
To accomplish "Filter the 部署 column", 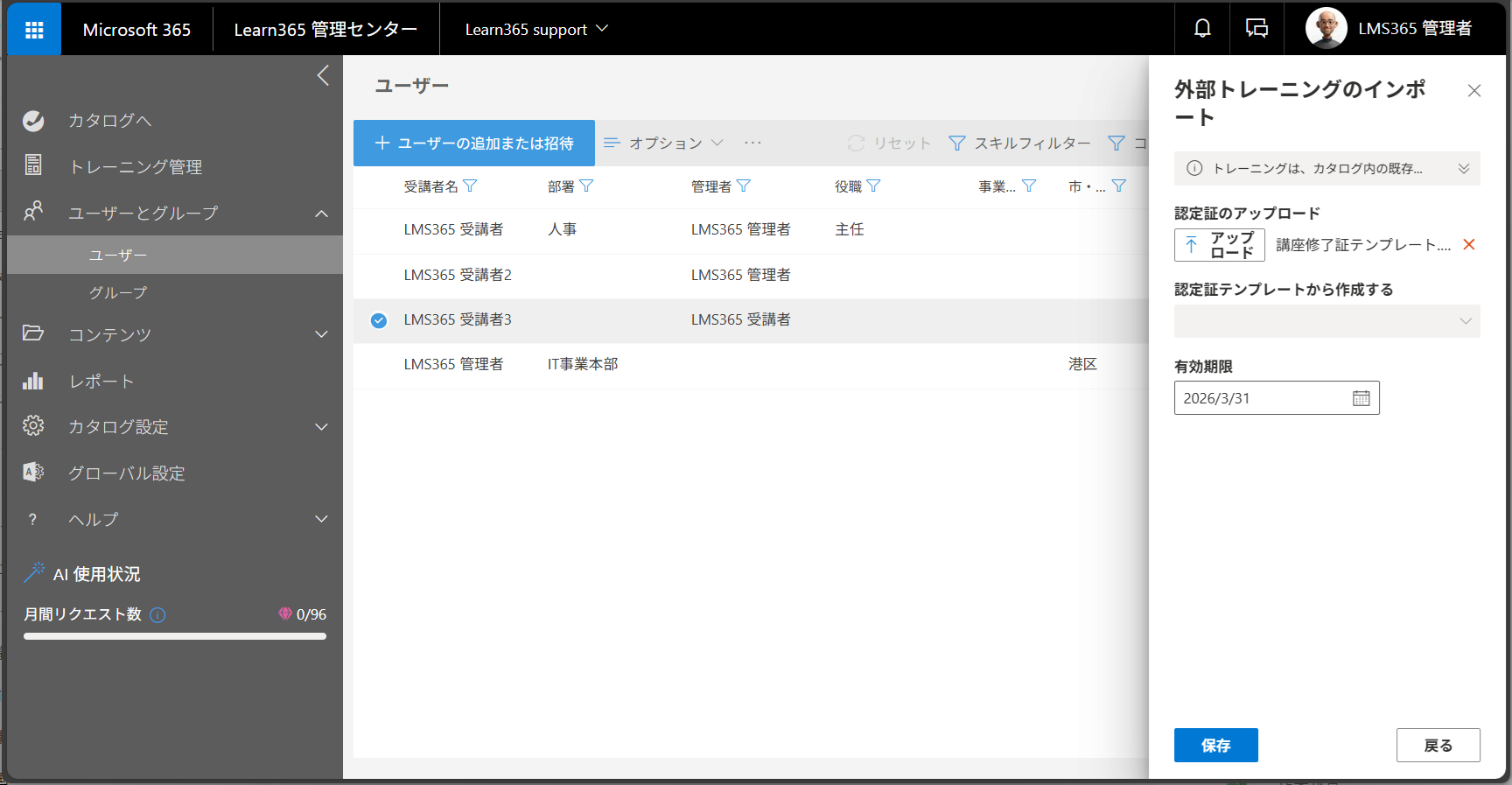I will 586,186.
